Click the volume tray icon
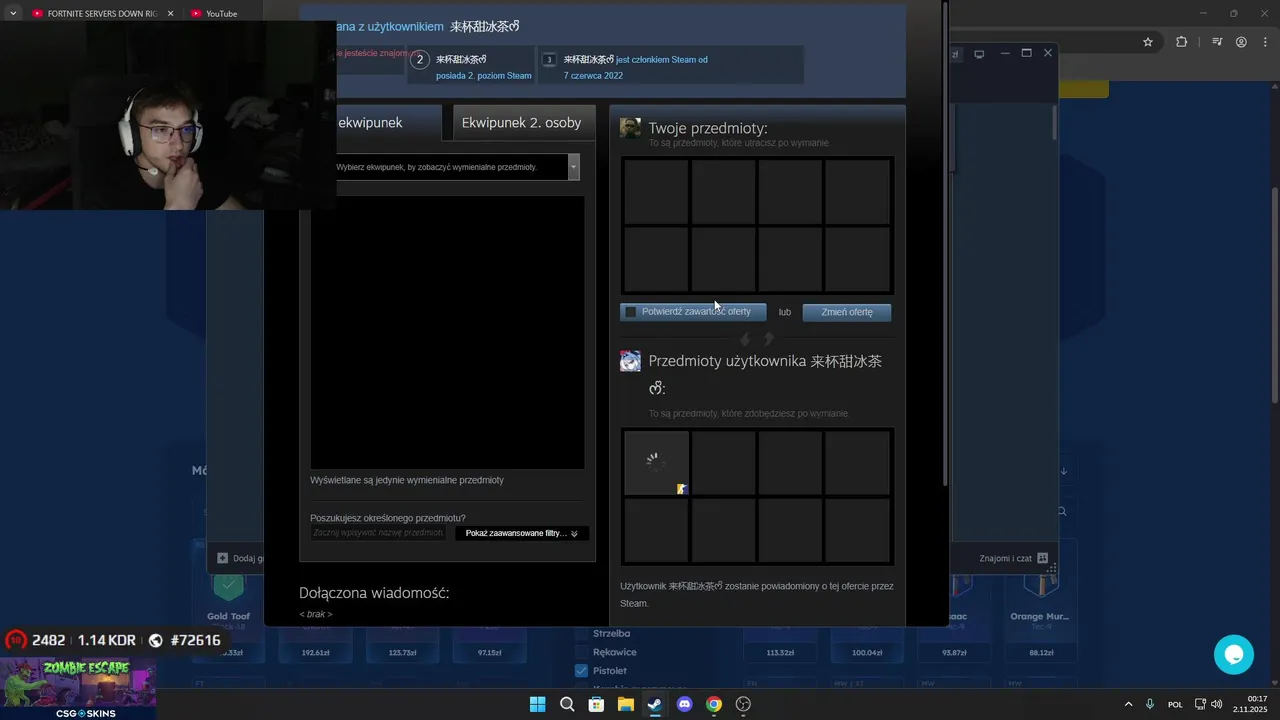The height and width of the screenshot is (720, 1280). pyautogui.click(x=1216, y=704)
